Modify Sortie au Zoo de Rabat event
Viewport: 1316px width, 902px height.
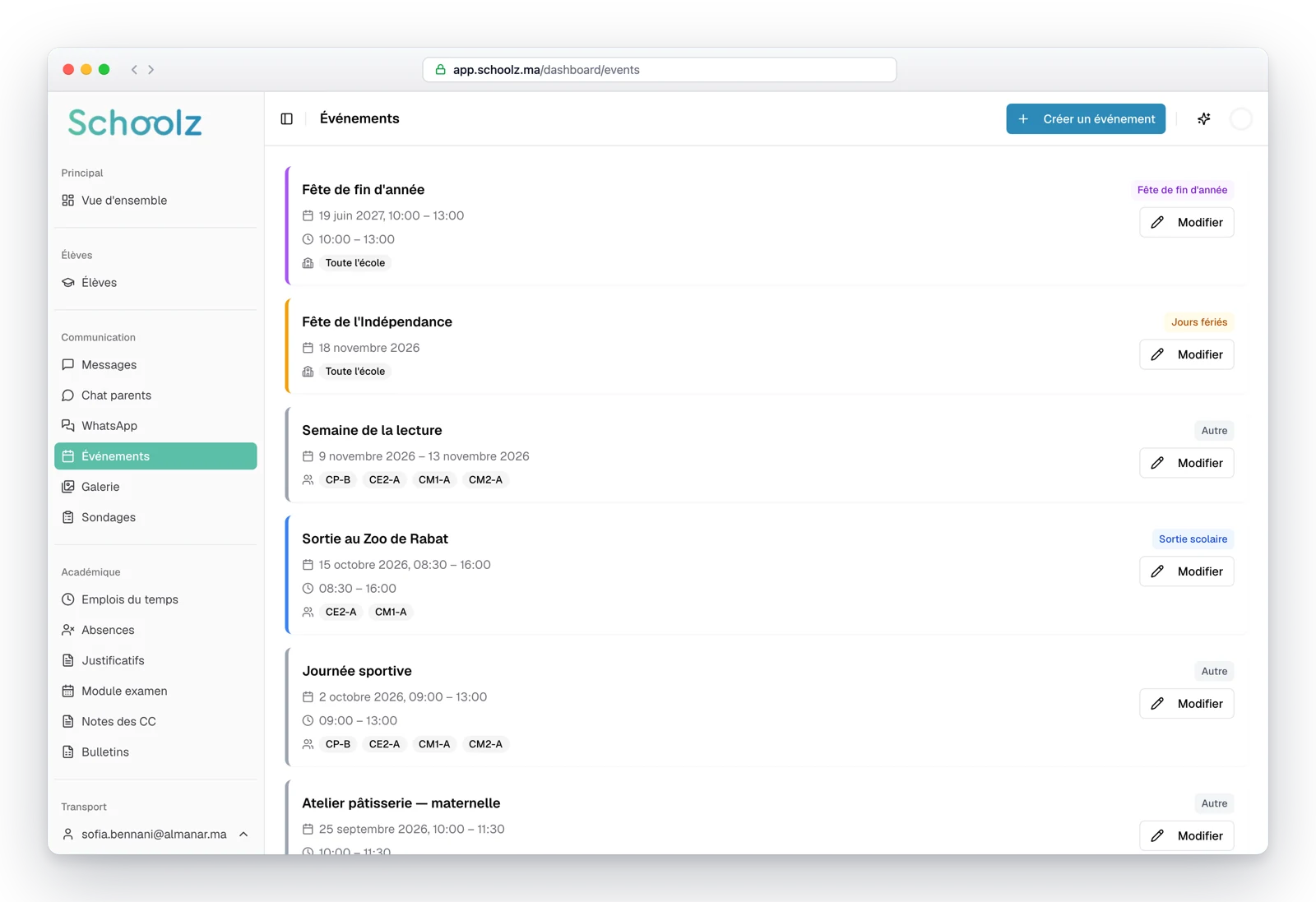click(x=1186, y=571)
